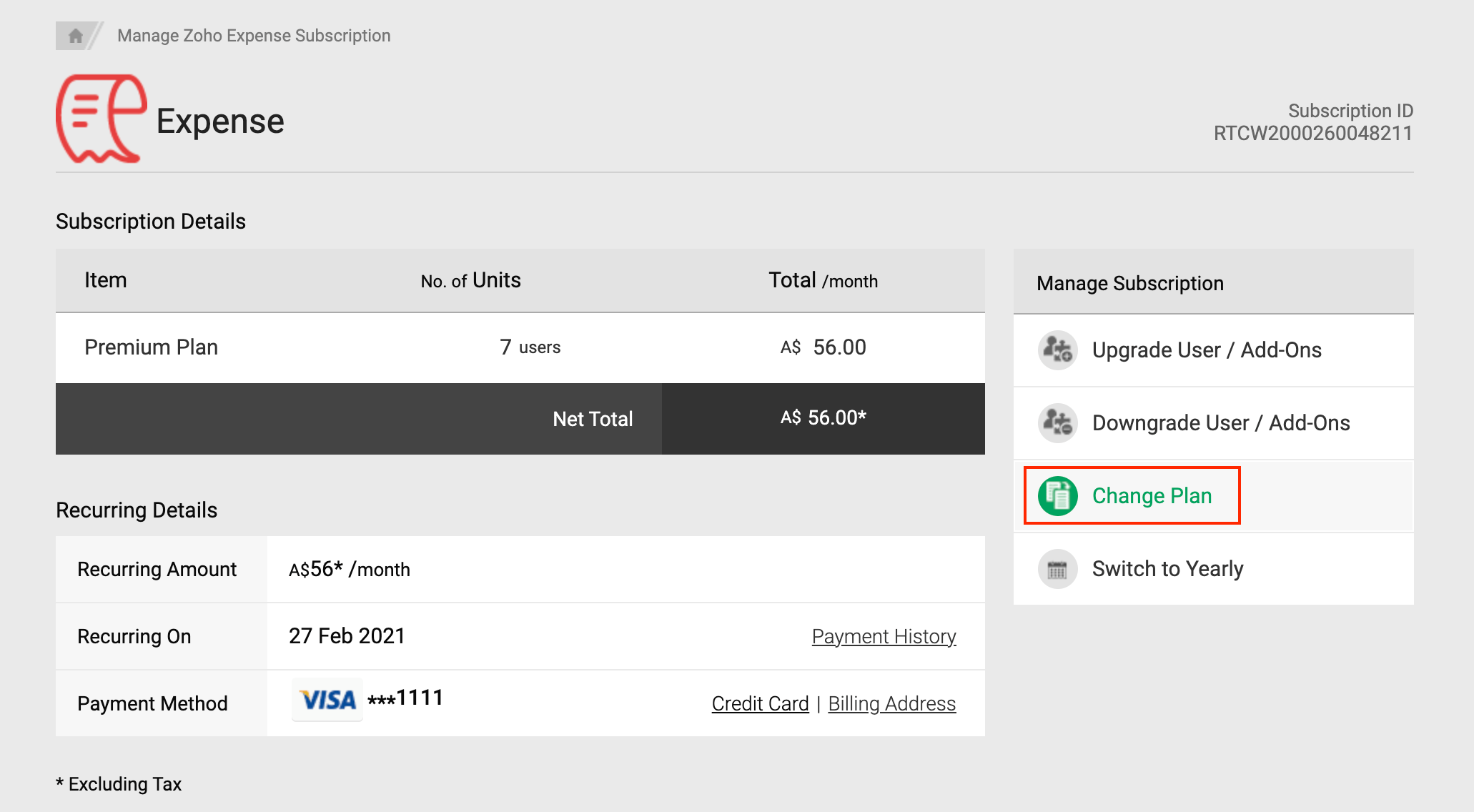Click the Zoho Expense receipt logo
Viewport: 1474px width, 812px height.
point(102,119)
